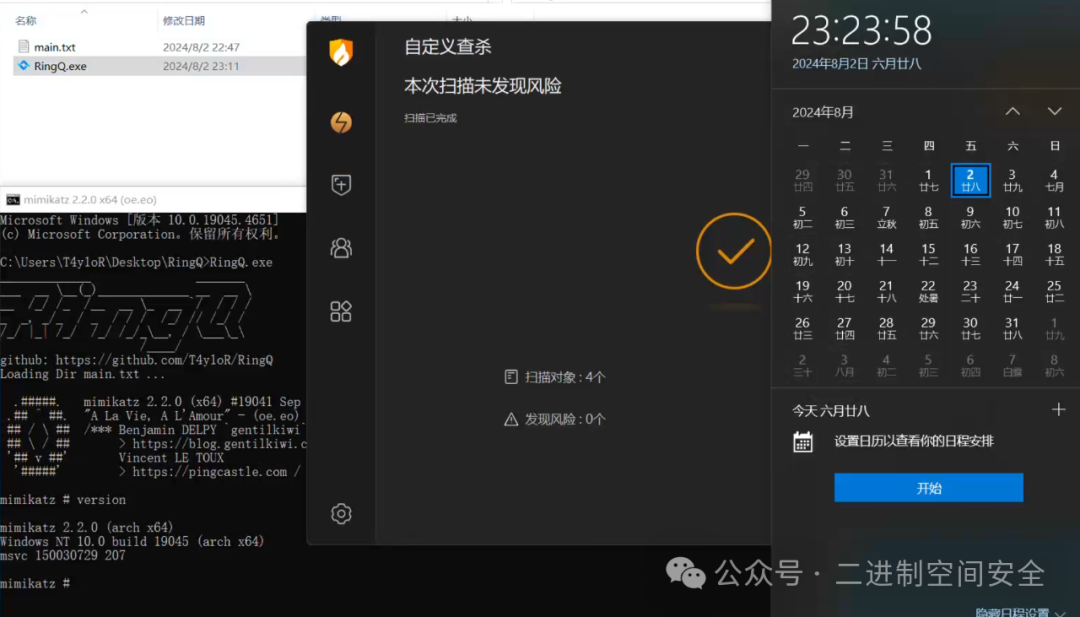Select the RingQ.exe file row
Image resolution: width=1080 pixels, height=617 pixels.
coord(160,65)
